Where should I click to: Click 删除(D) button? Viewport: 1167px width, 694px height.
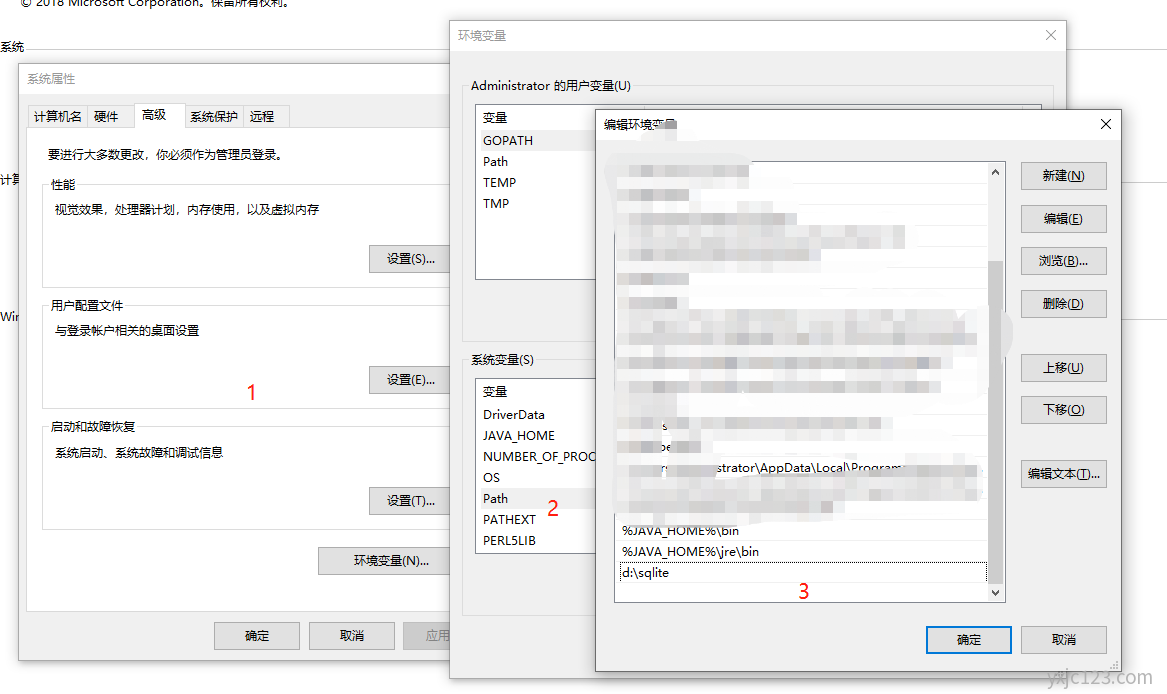tap(1063, 304)
